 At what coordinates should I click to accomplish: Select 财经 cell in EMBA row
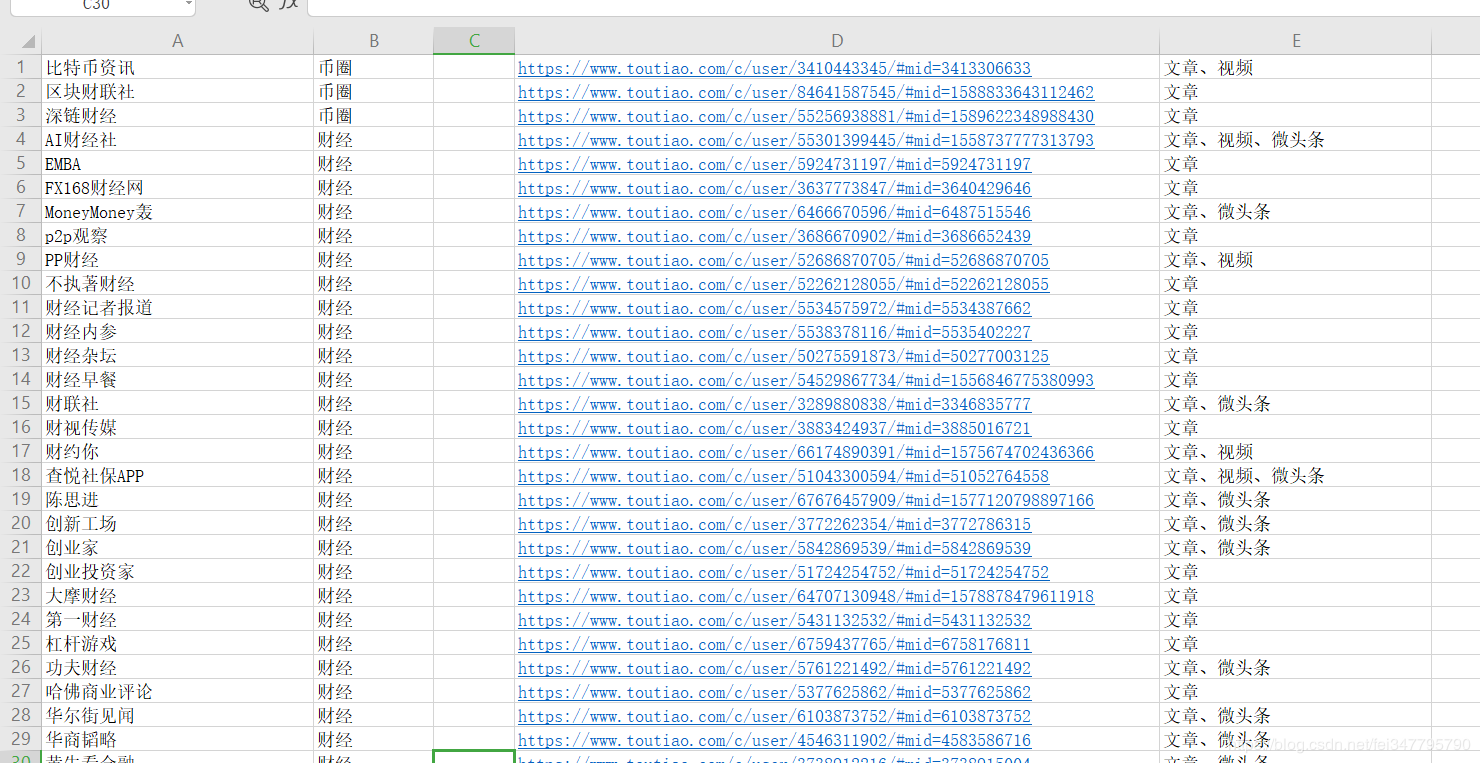click(x=374, y=163)
